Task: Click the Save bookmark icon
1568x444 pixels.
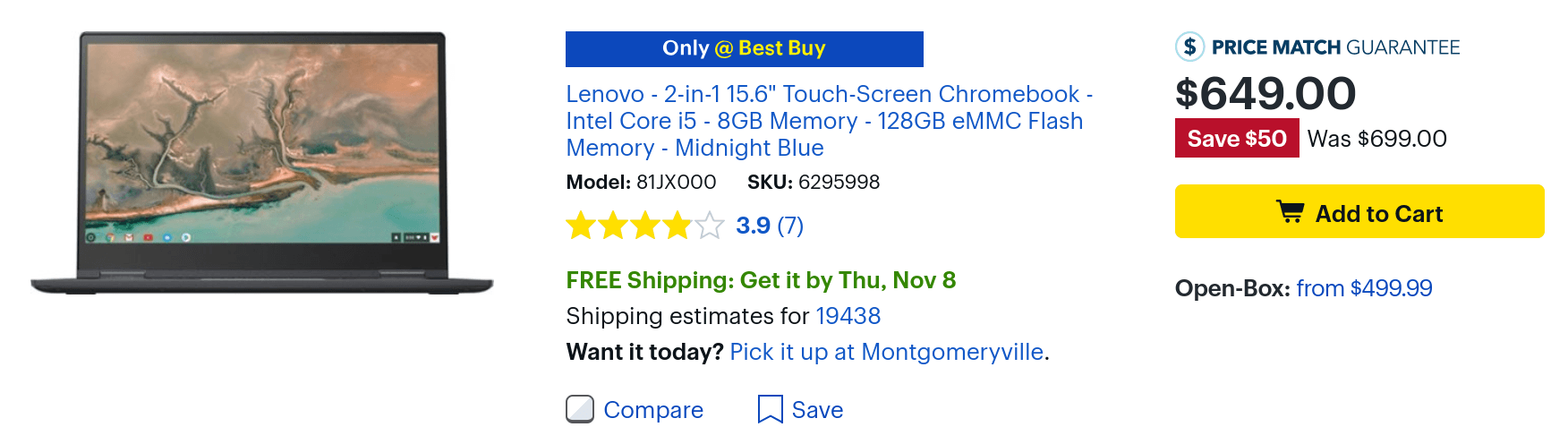Action: pyautogui.click(x=770, y=409)
